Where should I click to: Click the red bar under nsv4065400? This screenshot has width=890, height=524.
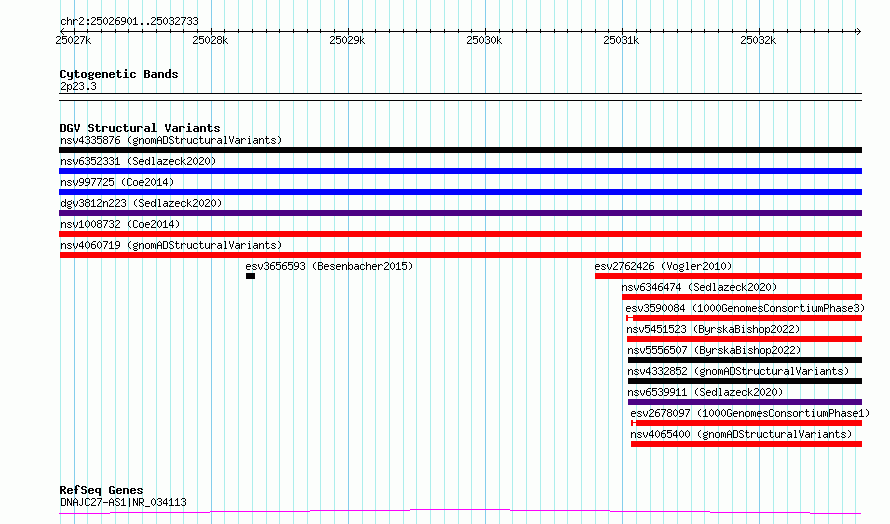746,444
